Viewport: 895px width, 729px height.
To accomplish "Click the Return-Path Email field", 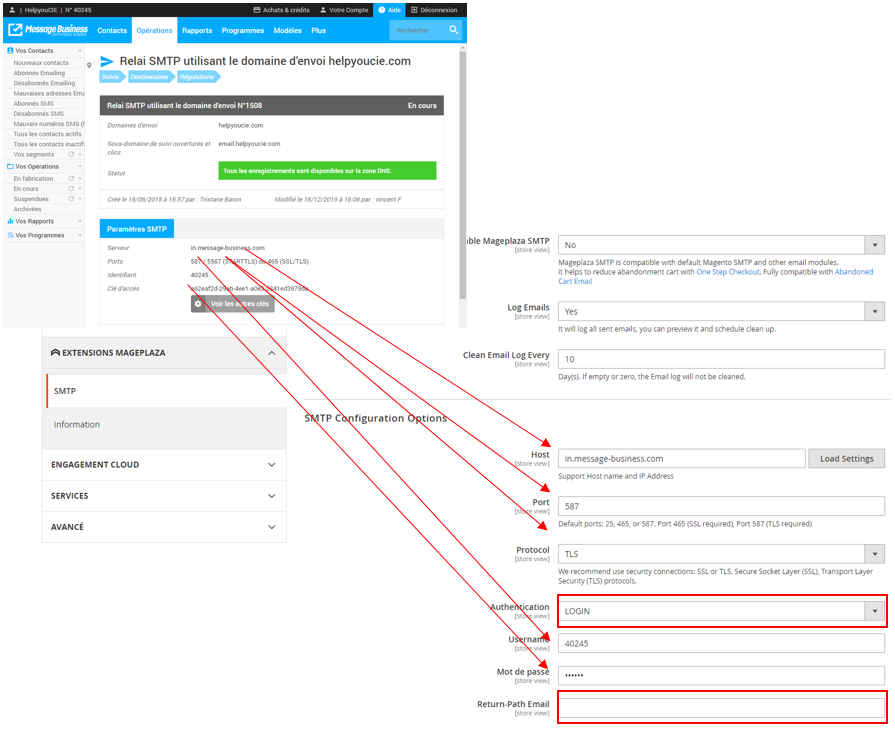I will click(x=721, y=708).
